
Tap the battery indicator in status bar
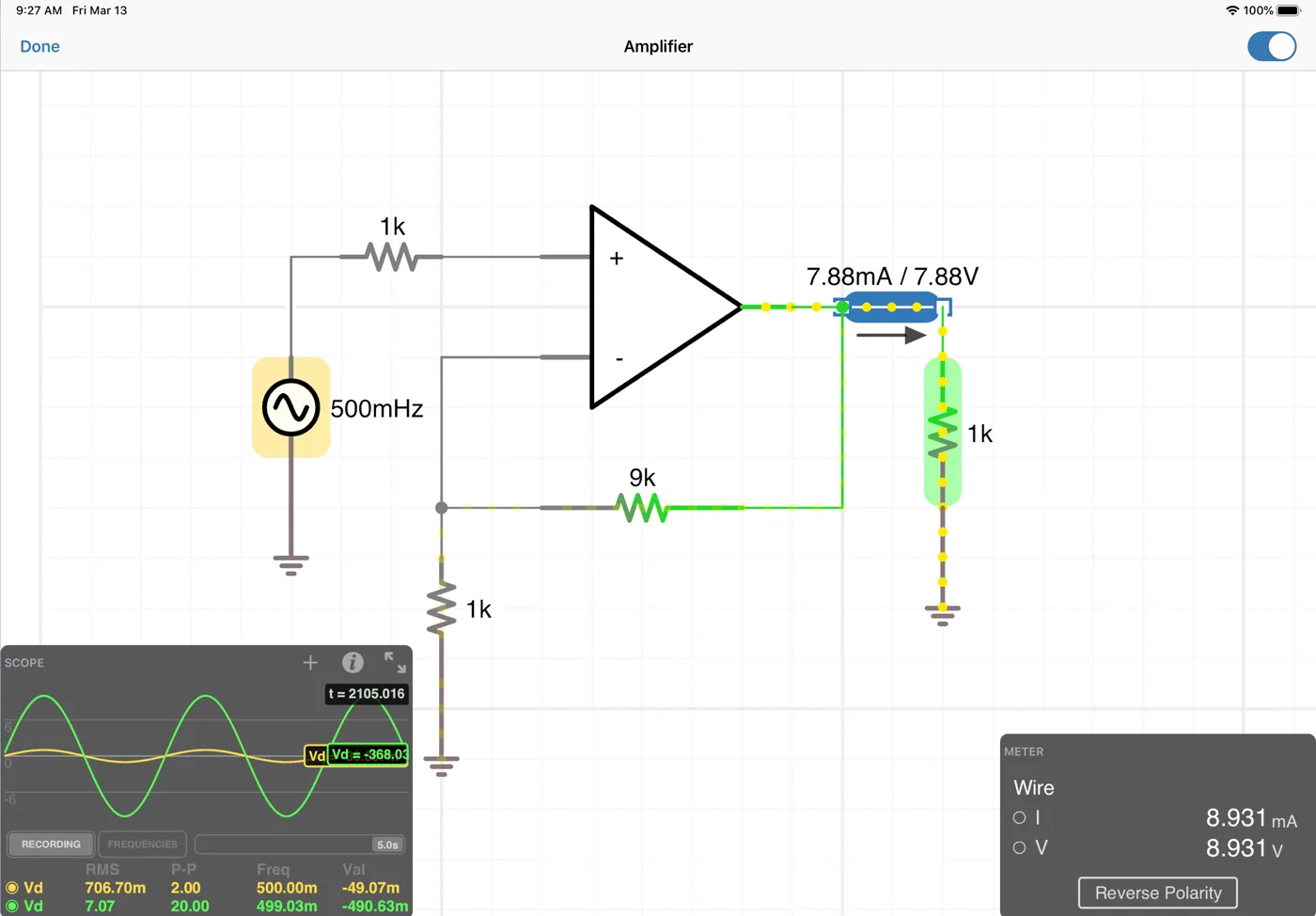pos(1288,10)
